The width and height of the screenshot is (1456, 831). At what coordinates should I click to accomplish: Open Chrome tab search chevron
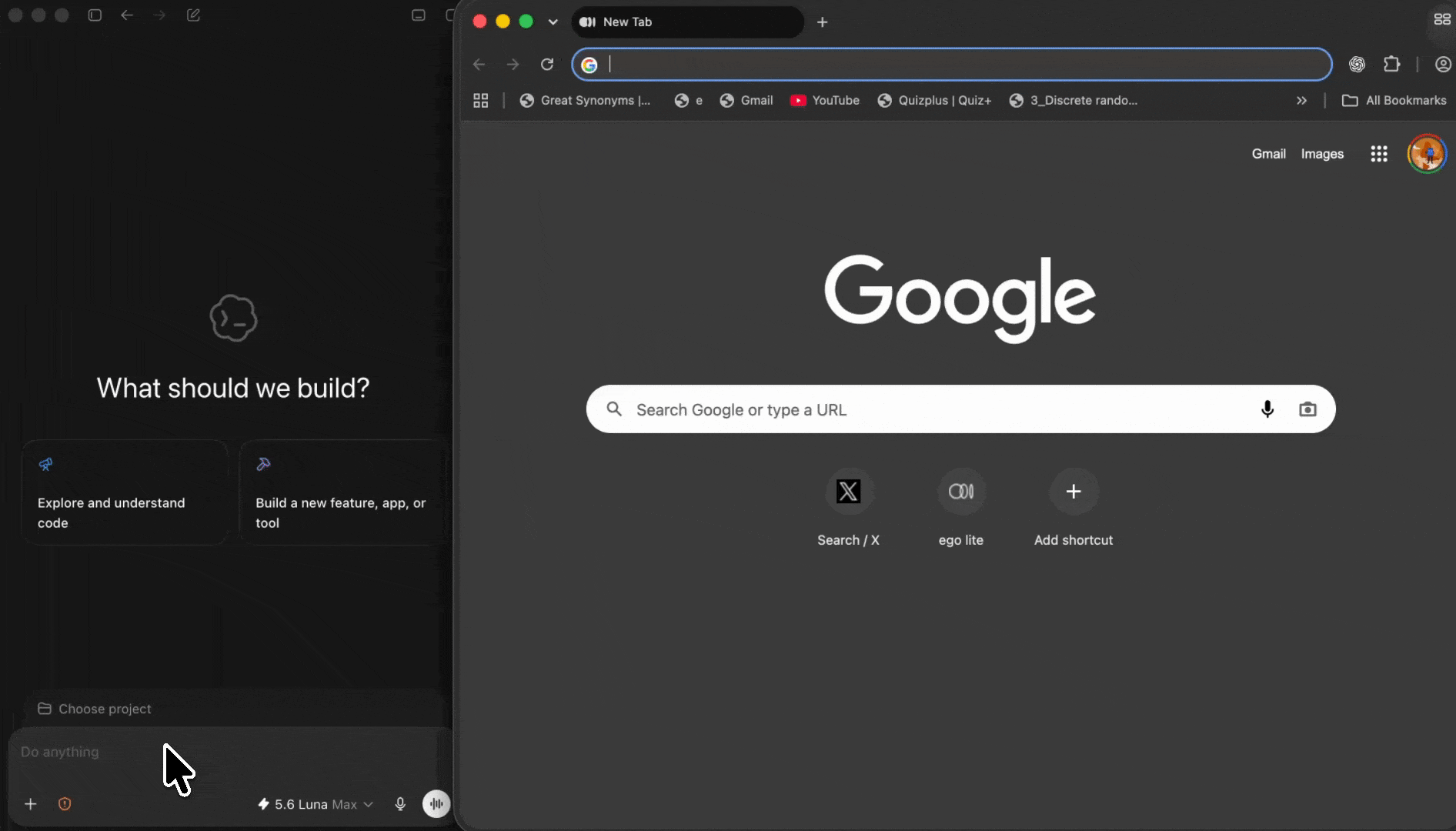tap(553, 22)
